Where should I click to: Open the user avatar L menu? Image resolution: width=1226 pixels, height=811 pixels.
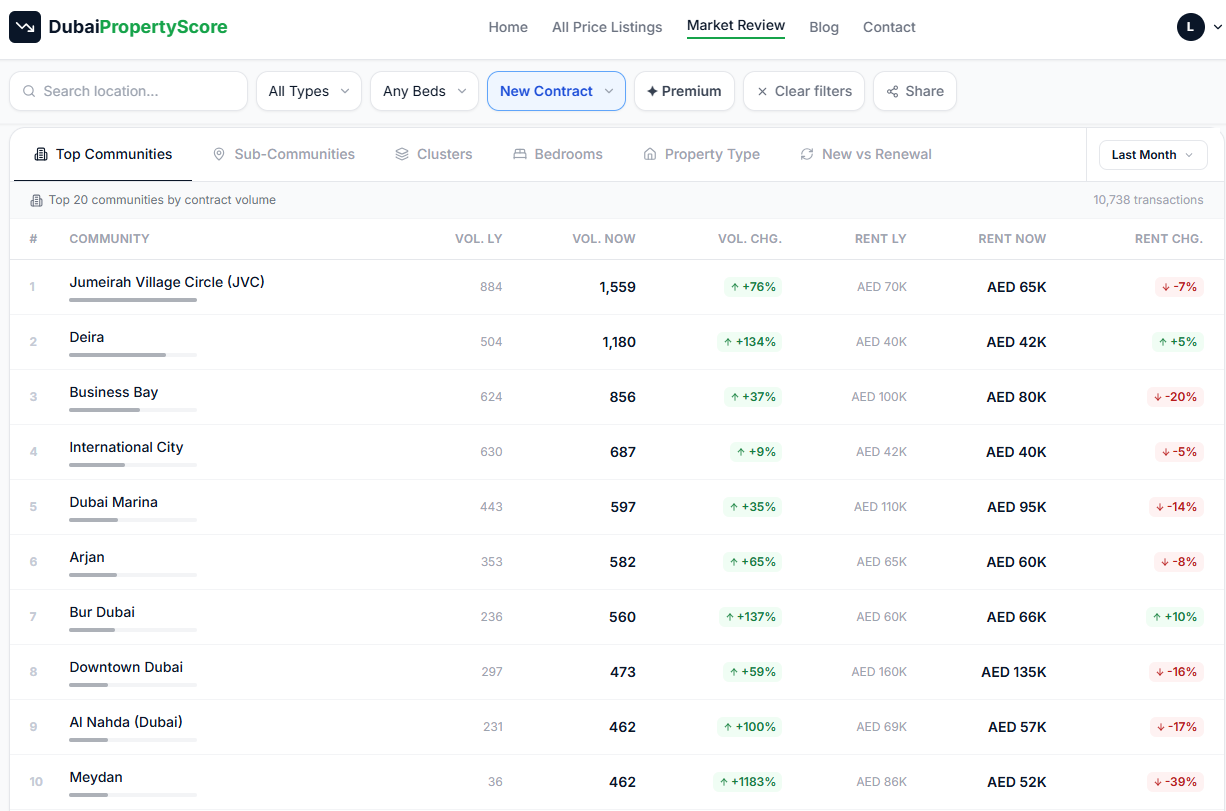point(1199,27)
